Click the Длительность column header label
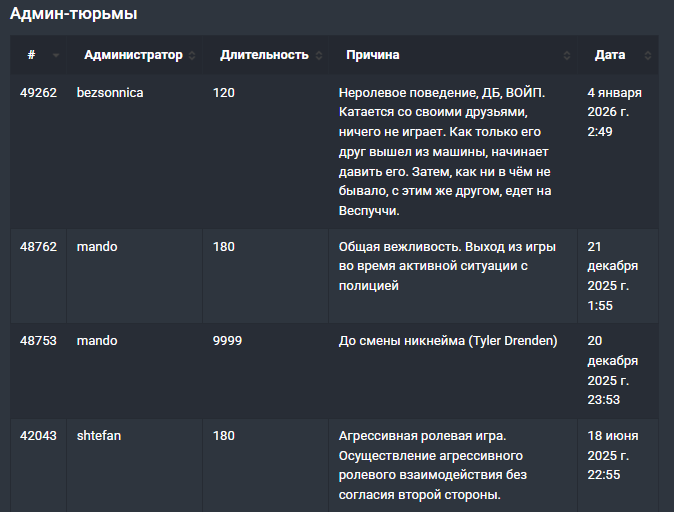Screen dimensions: 674x512 (264, 55)
